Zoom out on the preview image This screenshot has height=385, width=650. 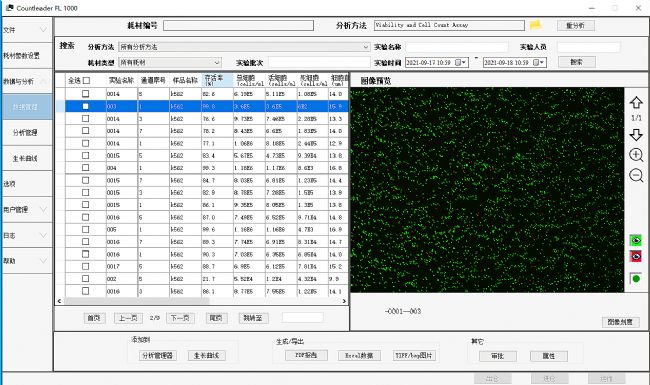tap(636, 175)
